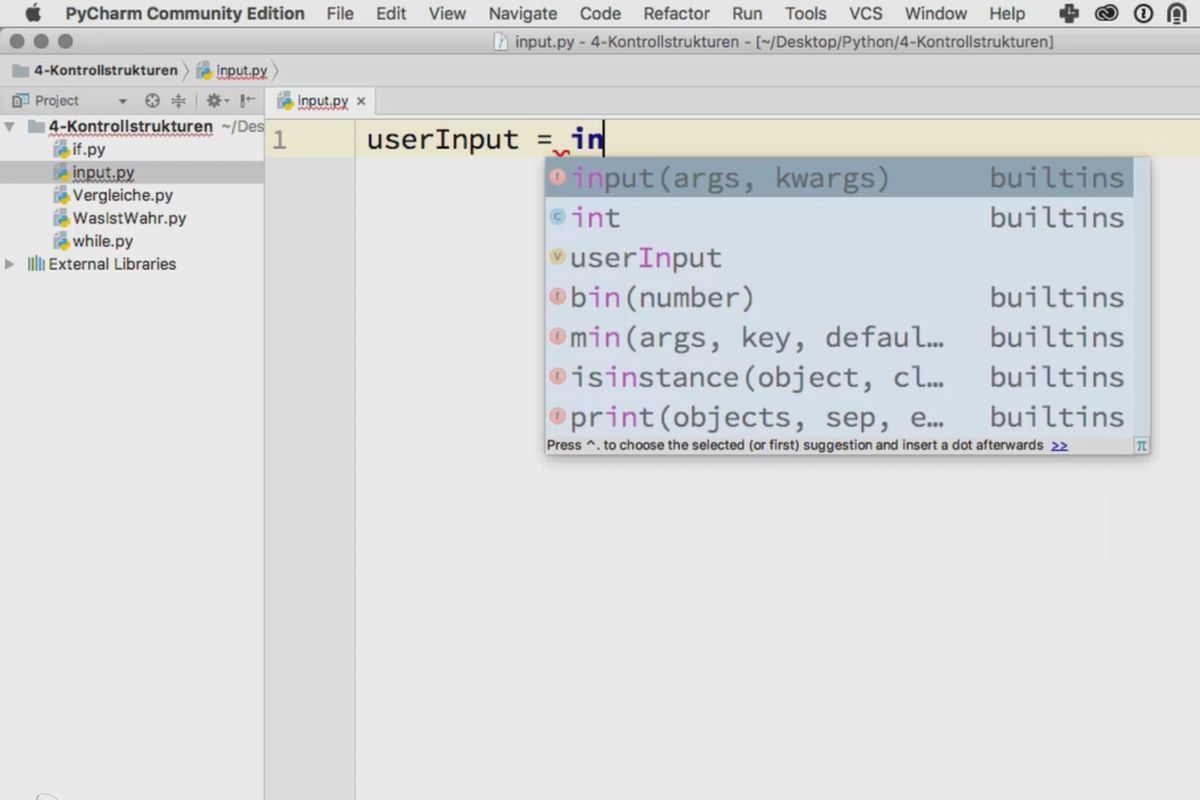Select input.py in project tree
Screen dimensions: 1200x800
click(103, 173)
